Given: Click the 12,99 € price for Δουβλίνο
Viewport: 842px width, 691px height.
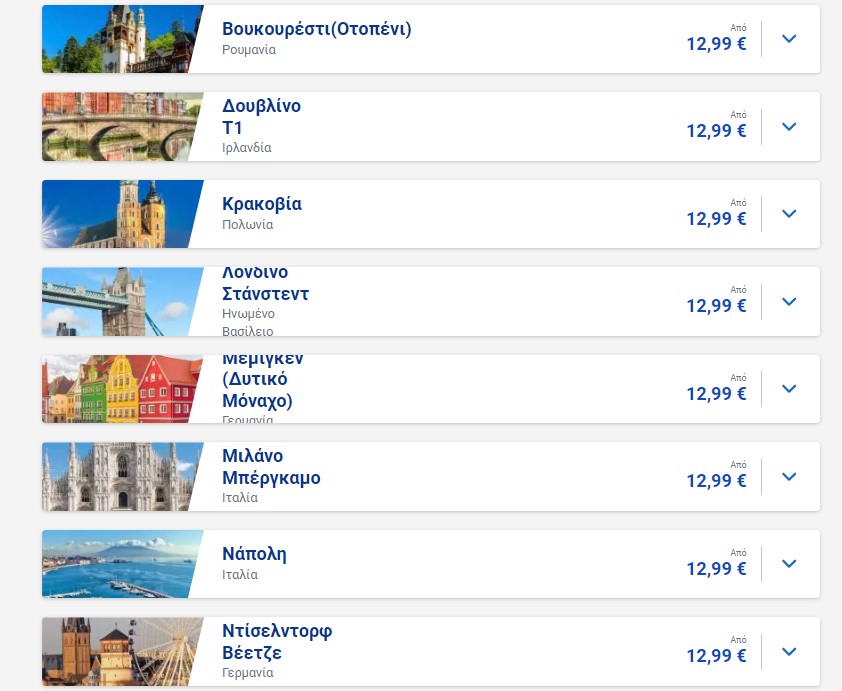Looking at the screenshot, I should 716,130.
